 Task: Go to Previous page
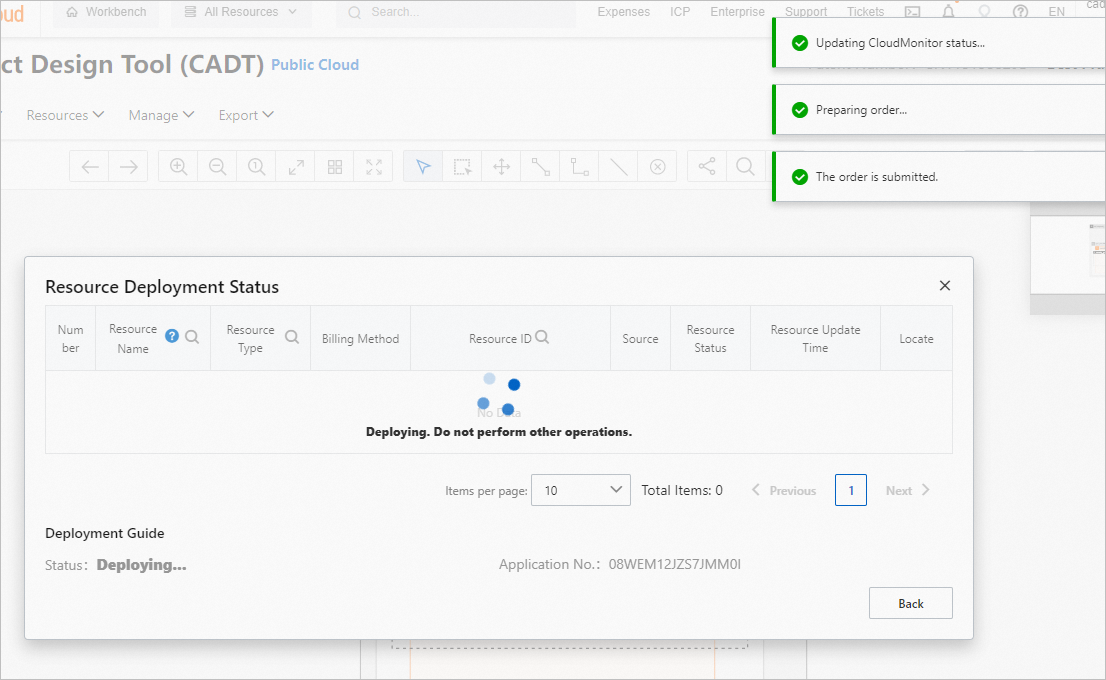coord(784,490)
